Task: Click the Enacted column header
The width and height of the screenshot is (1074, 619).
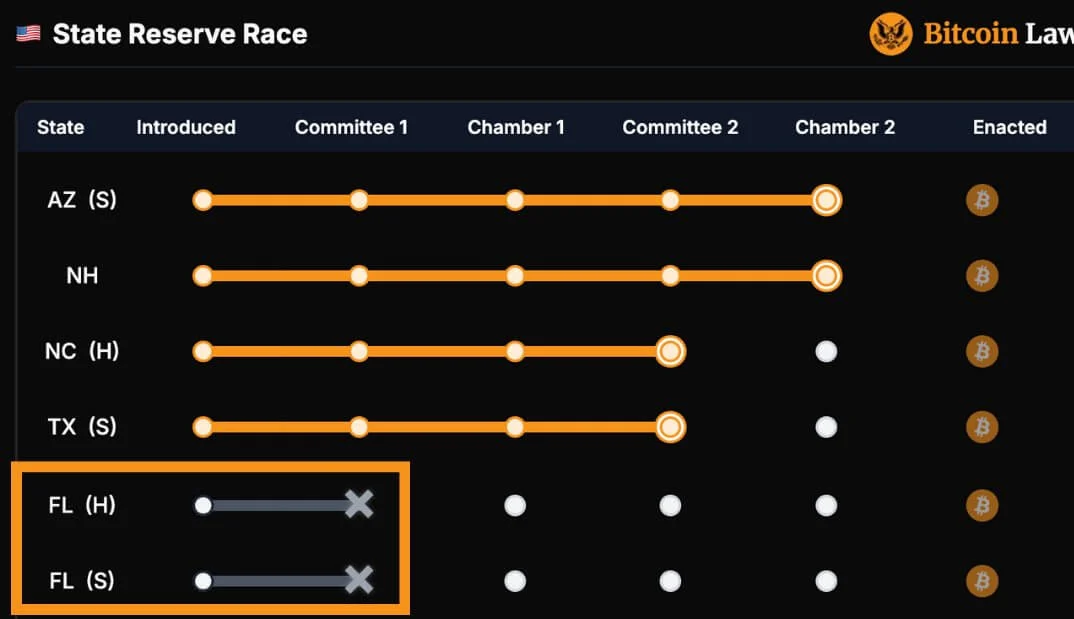Action: pyautogui.click(x=1009, y=127)
